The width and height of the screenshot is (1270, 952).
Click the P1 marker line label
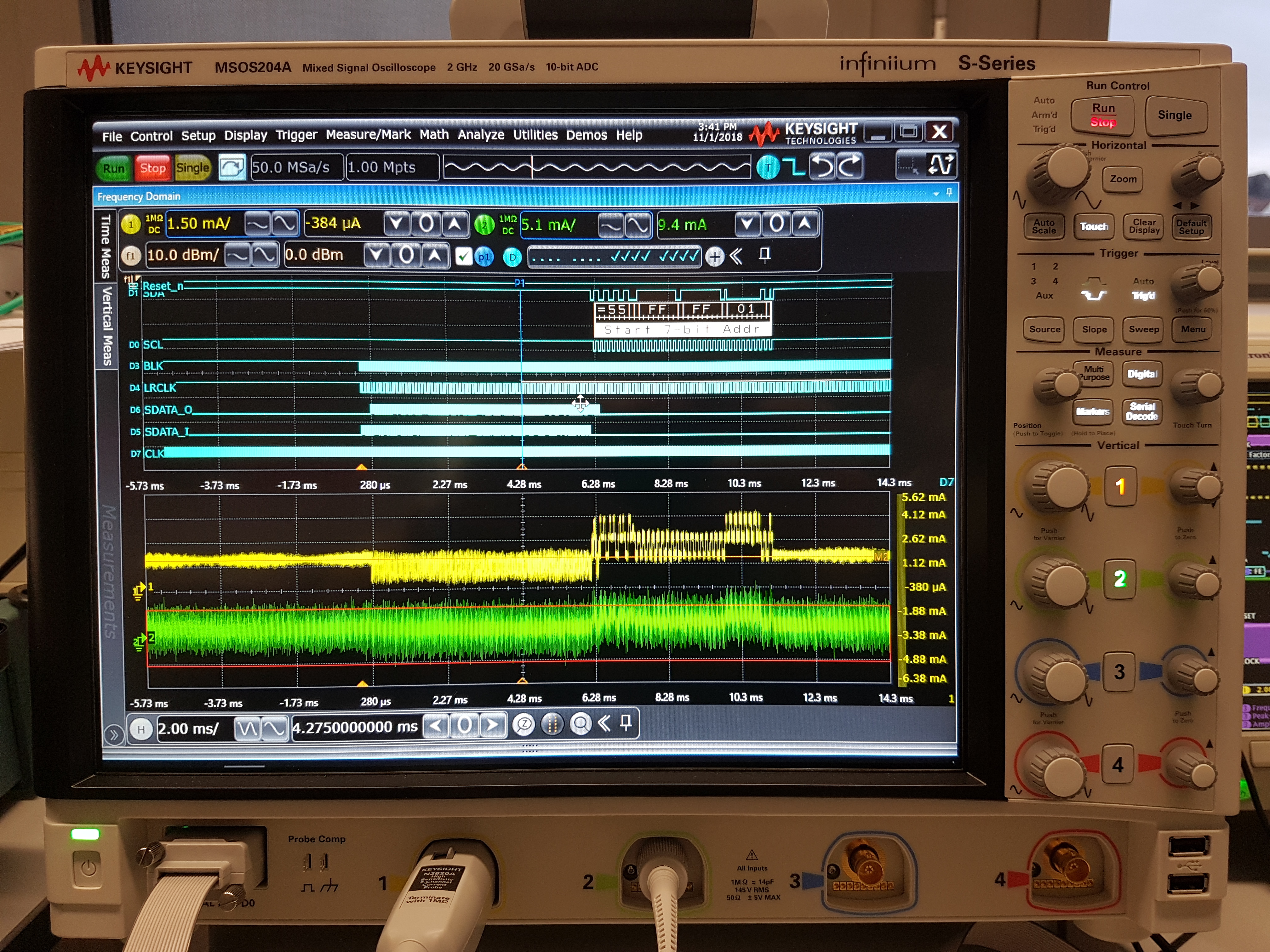click(520, 283)
